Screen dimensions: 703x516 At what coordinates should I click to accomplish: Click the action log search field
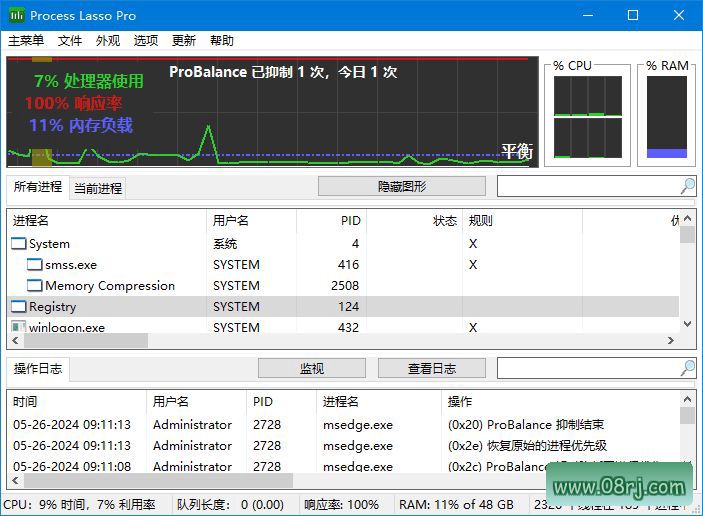[588, 368]
